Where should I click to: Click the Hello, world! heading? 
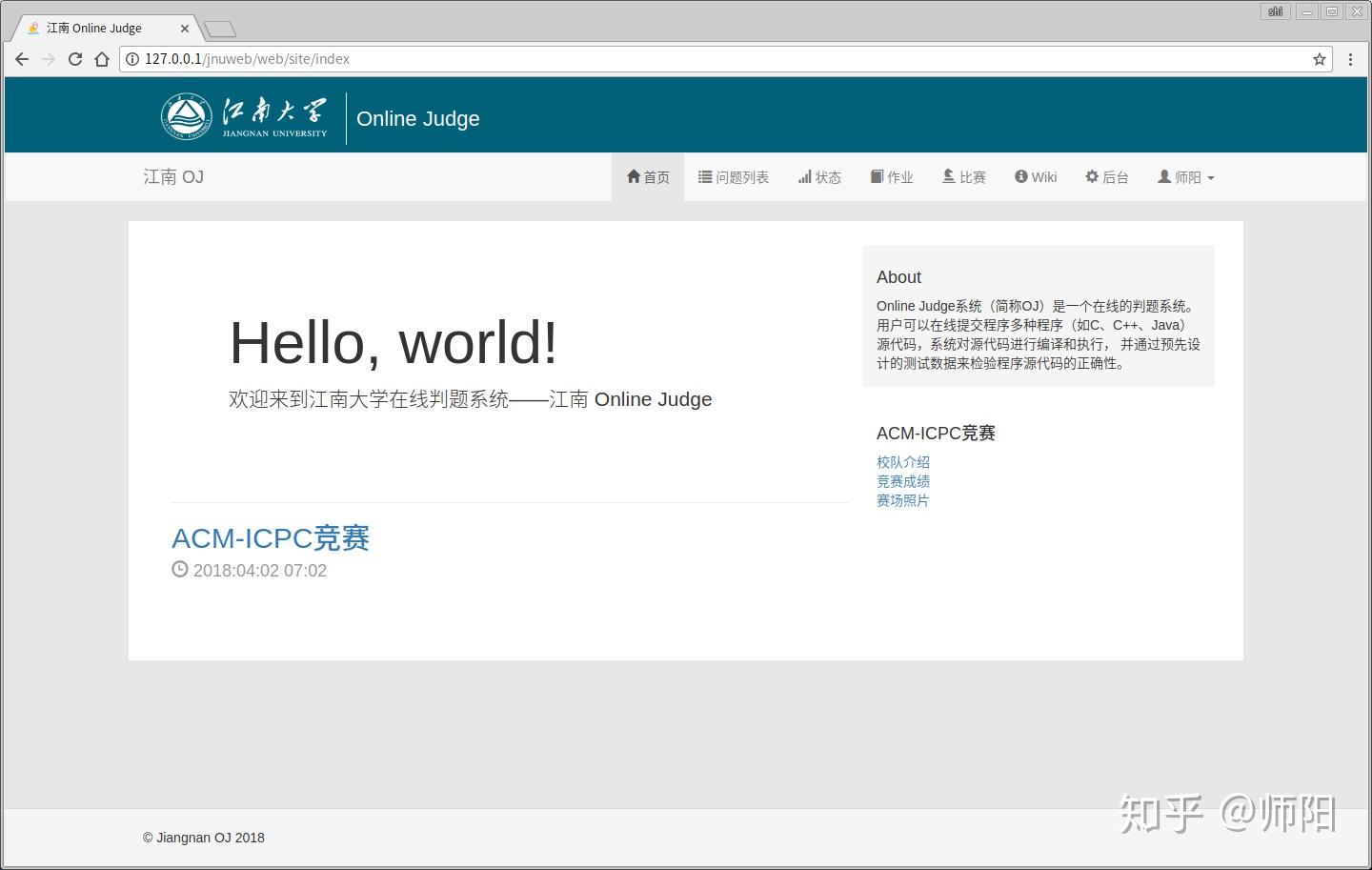(x=393, y=343)
